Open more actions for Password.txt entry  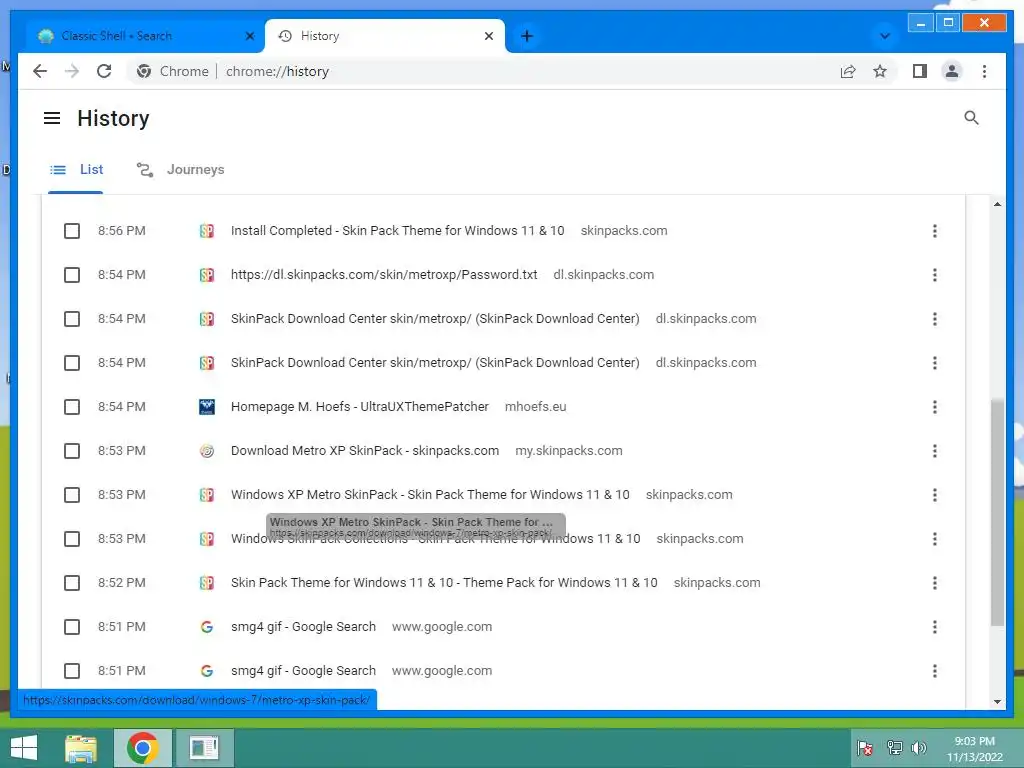935,275
